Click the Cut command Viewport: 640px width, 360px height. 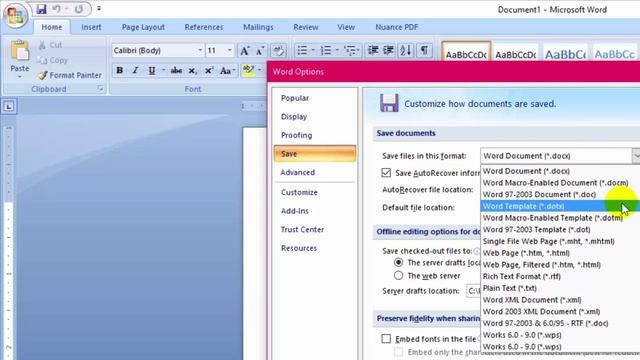50,45
